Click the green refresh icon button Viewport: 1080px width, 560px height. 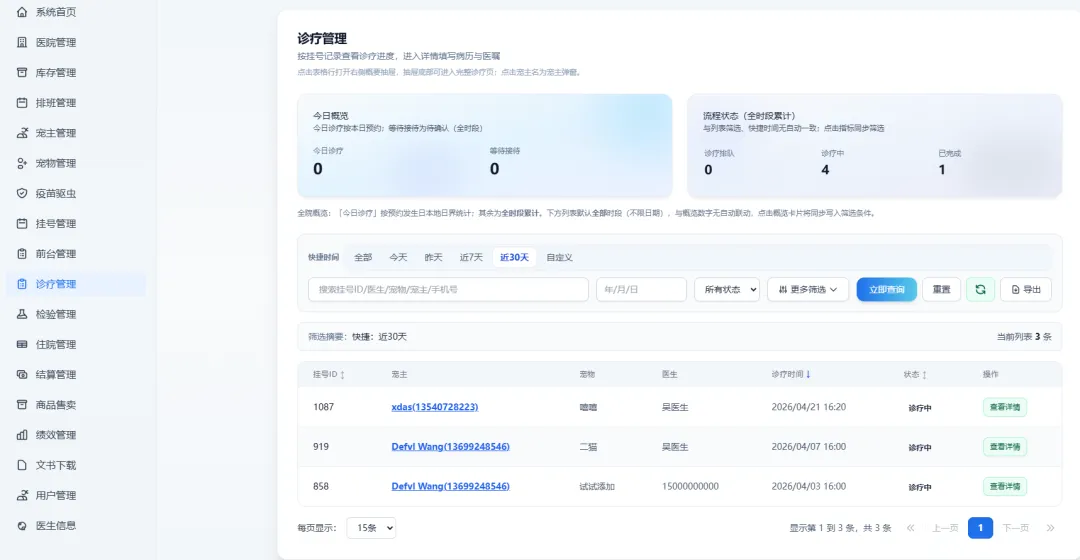coord(980,289)
